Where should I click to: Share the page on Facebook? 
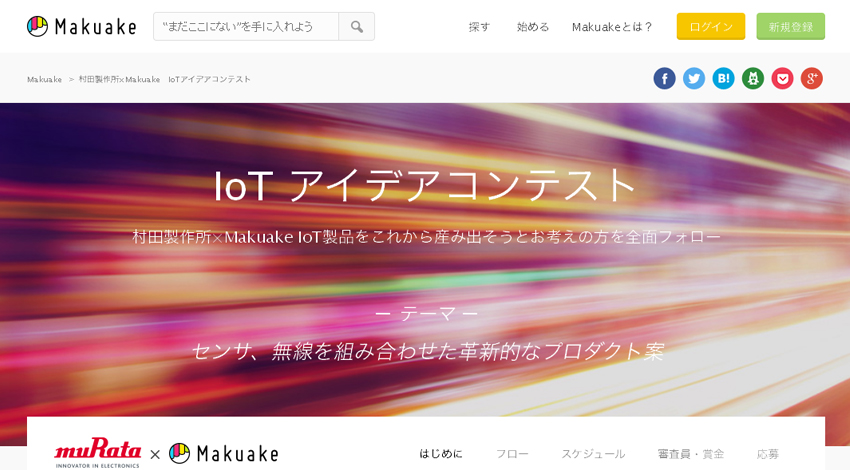(x=664, y=78)
